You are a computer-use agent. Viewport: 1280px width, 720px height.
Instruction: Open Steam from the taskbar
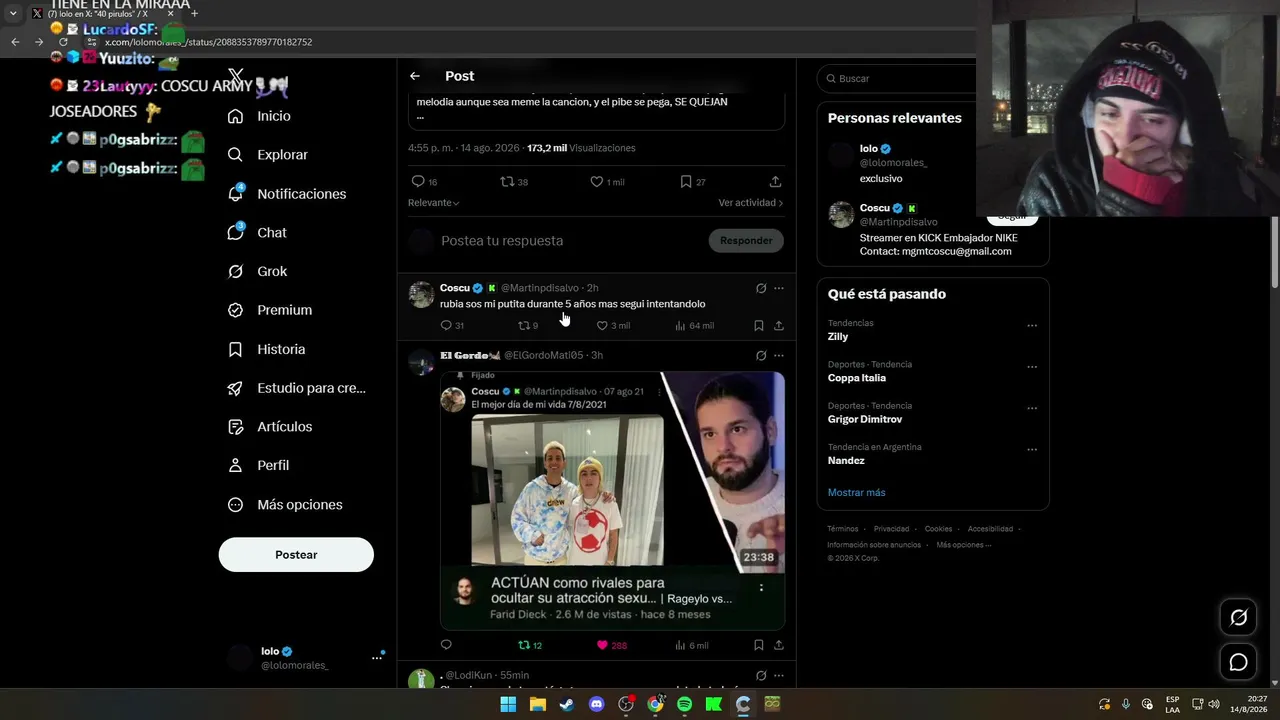tap(567, 704)
